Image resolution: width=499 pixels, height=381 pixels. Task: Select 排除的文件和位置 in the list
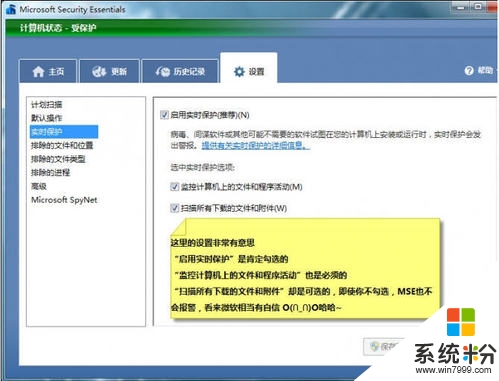[62, 145]
